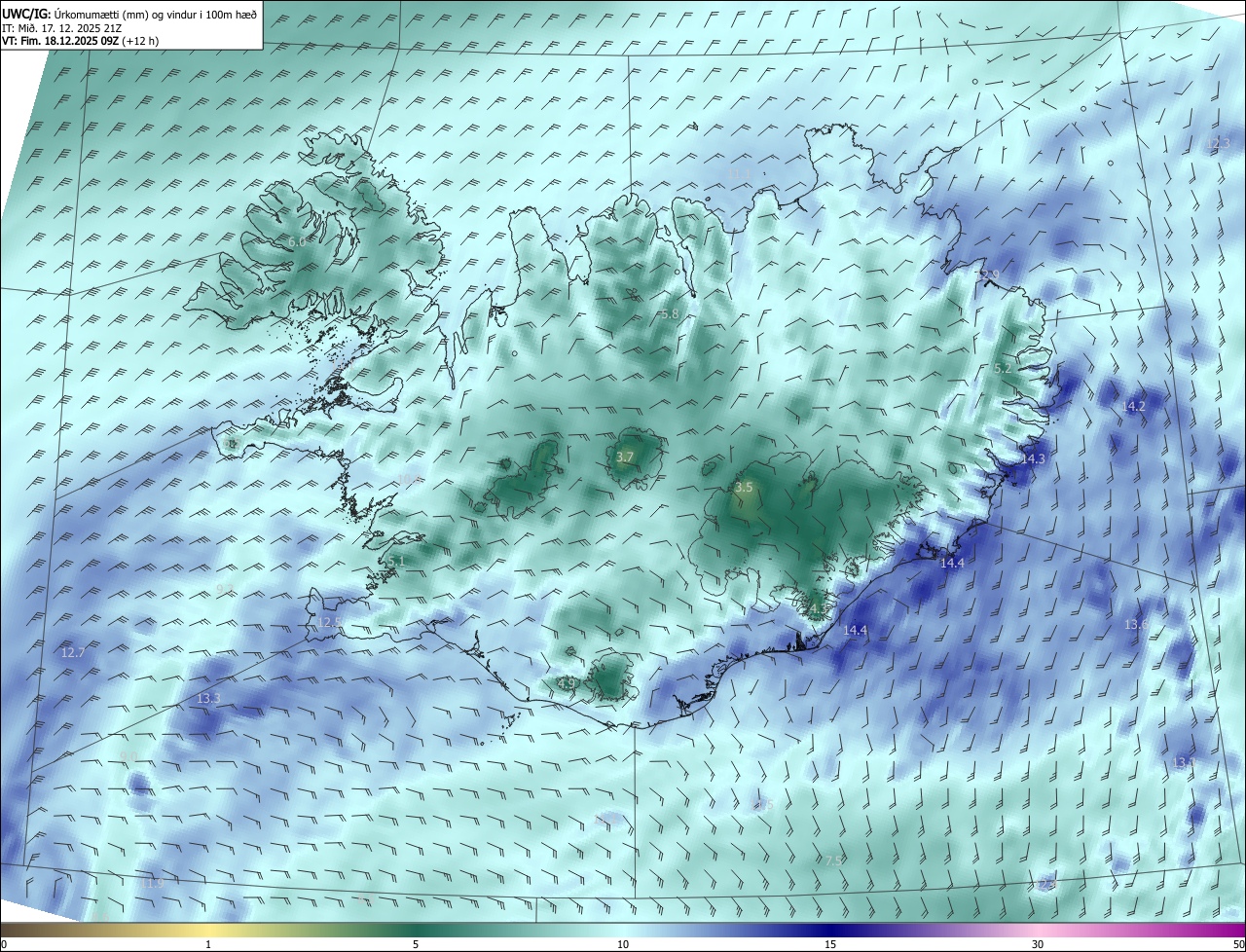Click the 5.1 value label
Image resolution: width=1246 pixels, height=952 pixels.
pos(395,562)
